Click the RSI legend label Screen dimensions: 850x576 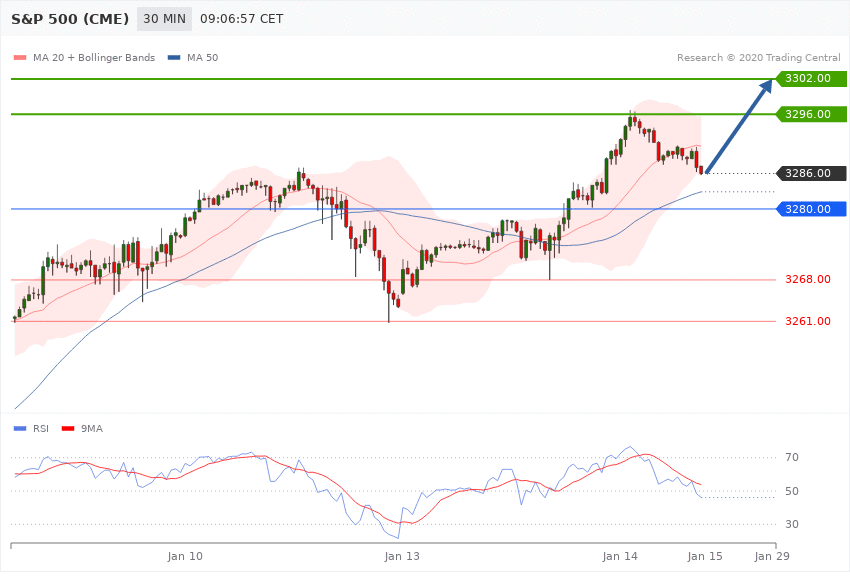[41, 429]
